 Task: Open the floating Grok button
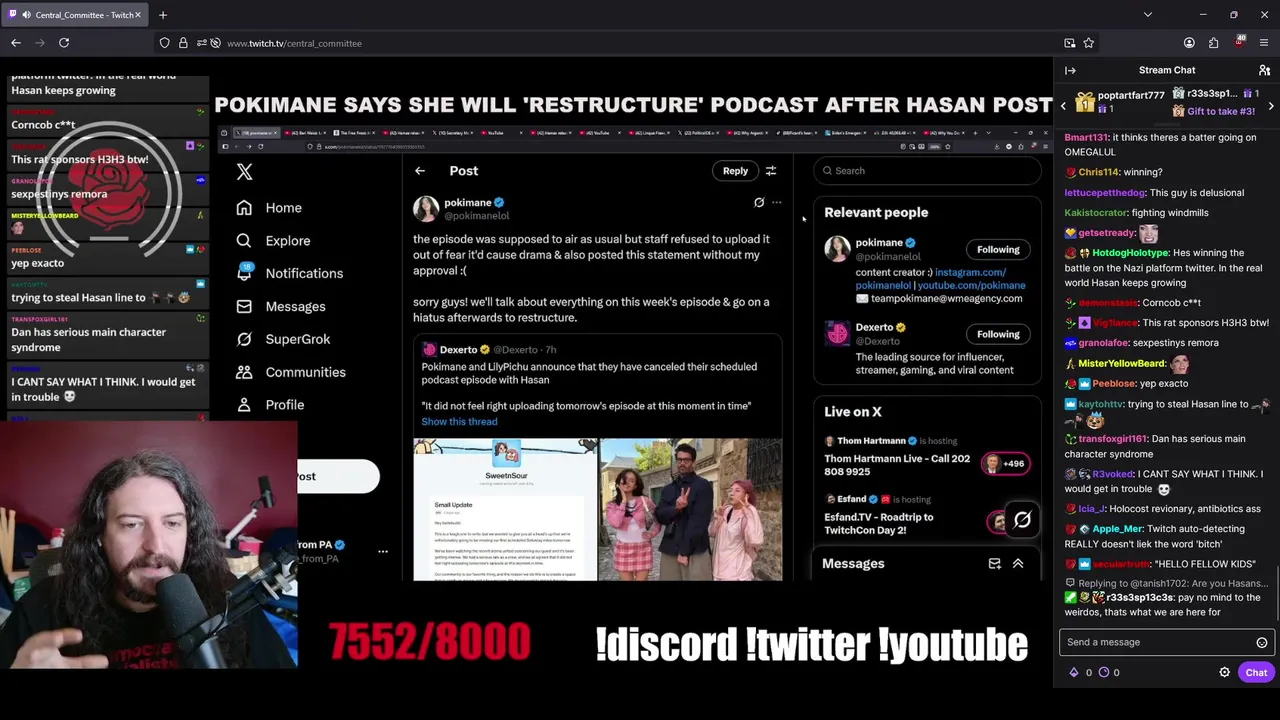(x=1022, y=520)
